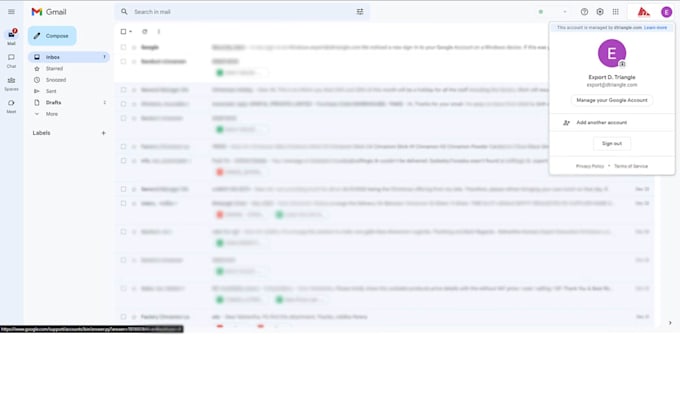Star the Google security alert email
This screenshot has width=680, height=409.
pos(134,47)
